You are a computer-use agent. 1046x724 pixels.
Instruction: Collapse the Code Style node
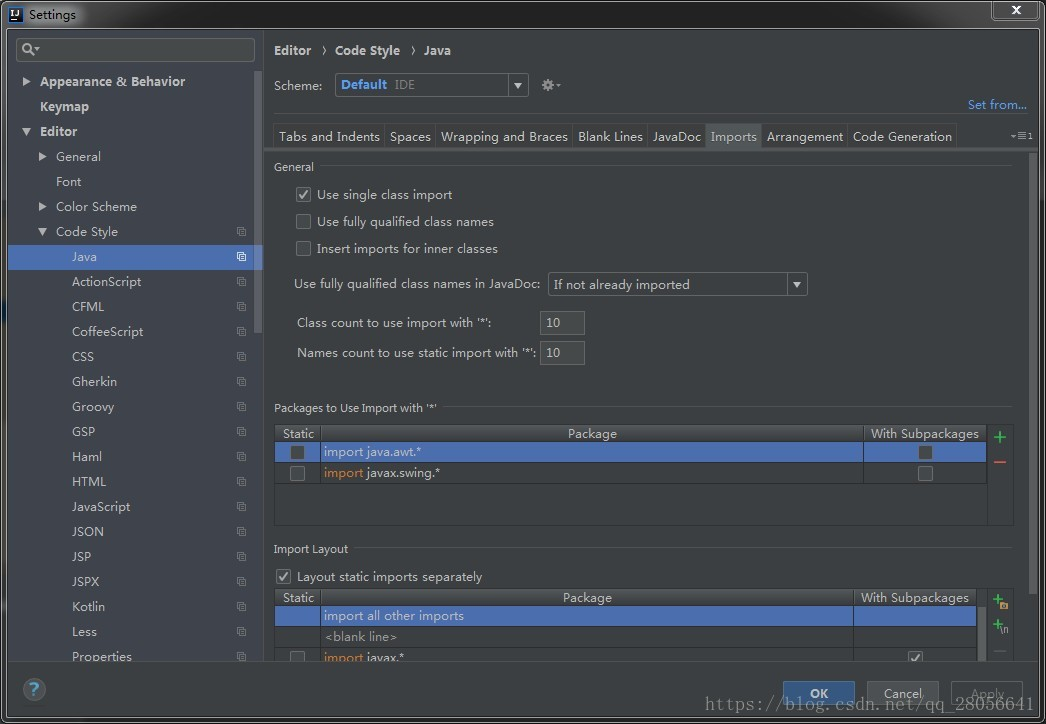[x=43, y=232]
